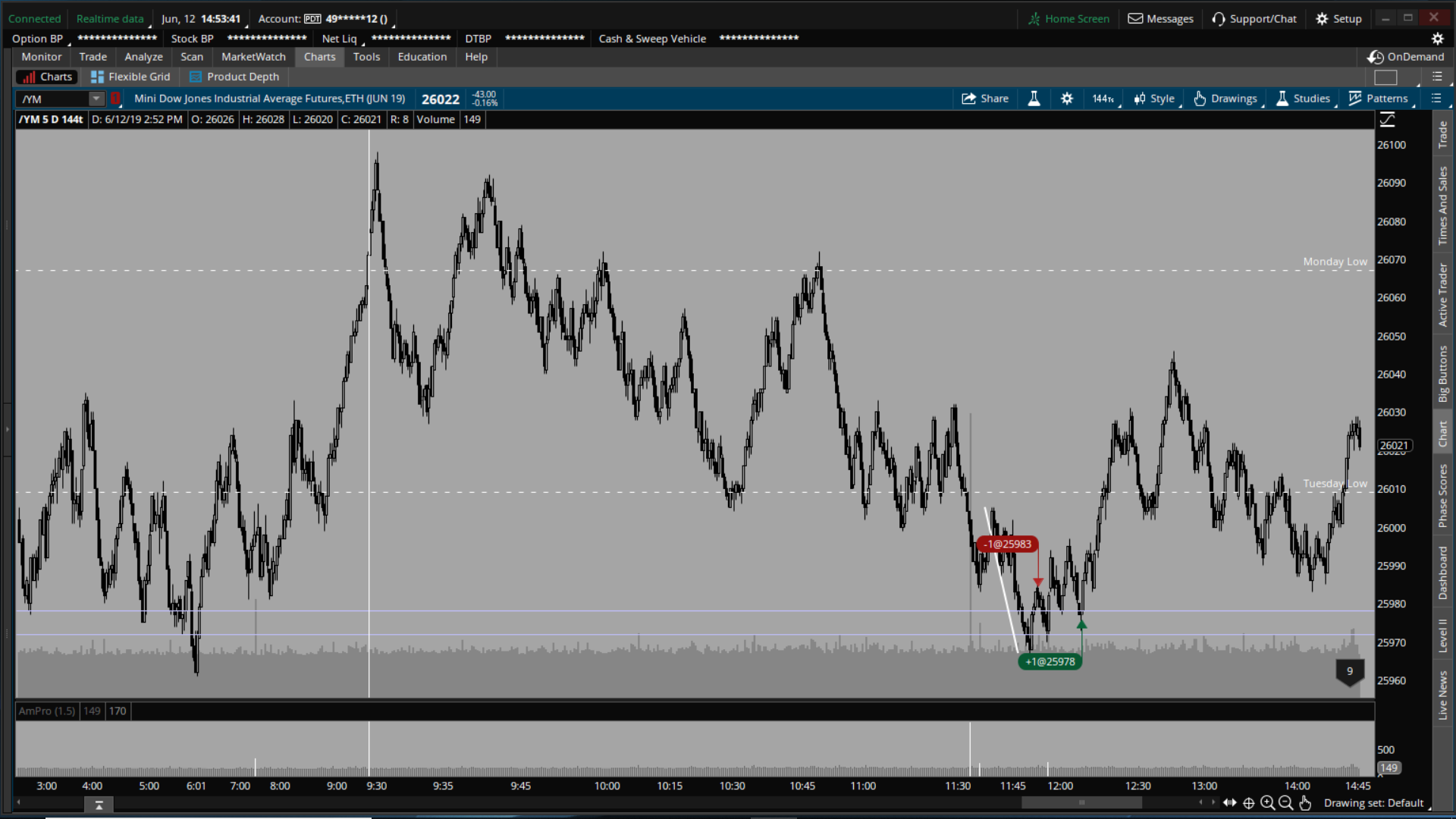The width and height of the screenshot is (1456, 819).
Task: Click the chart horizontal scrollbar thumb
Action: 1081,802
